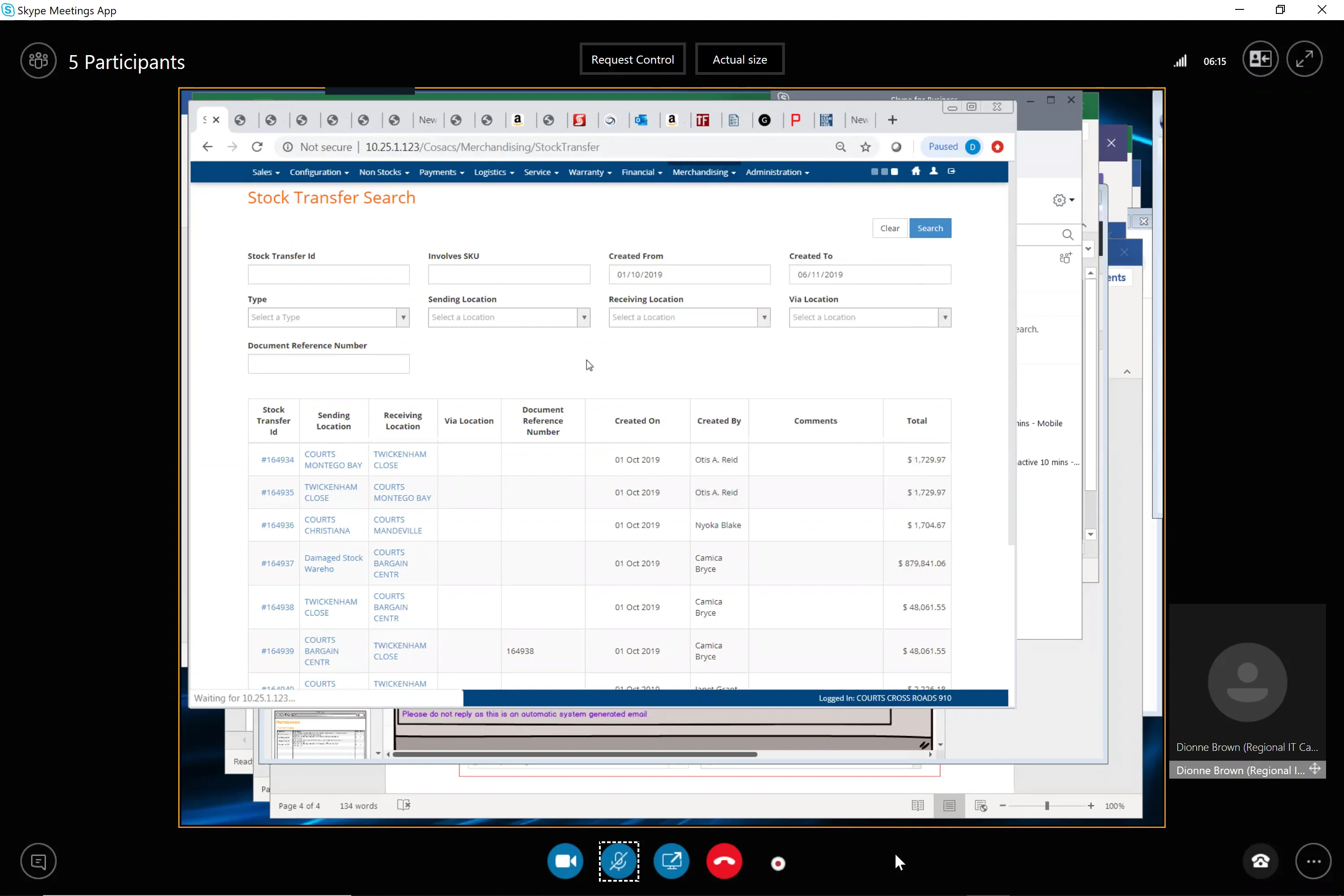Refresh the Stock Transfer page
The height and width of the screenshot is (896, 1344).
(257, 147)
